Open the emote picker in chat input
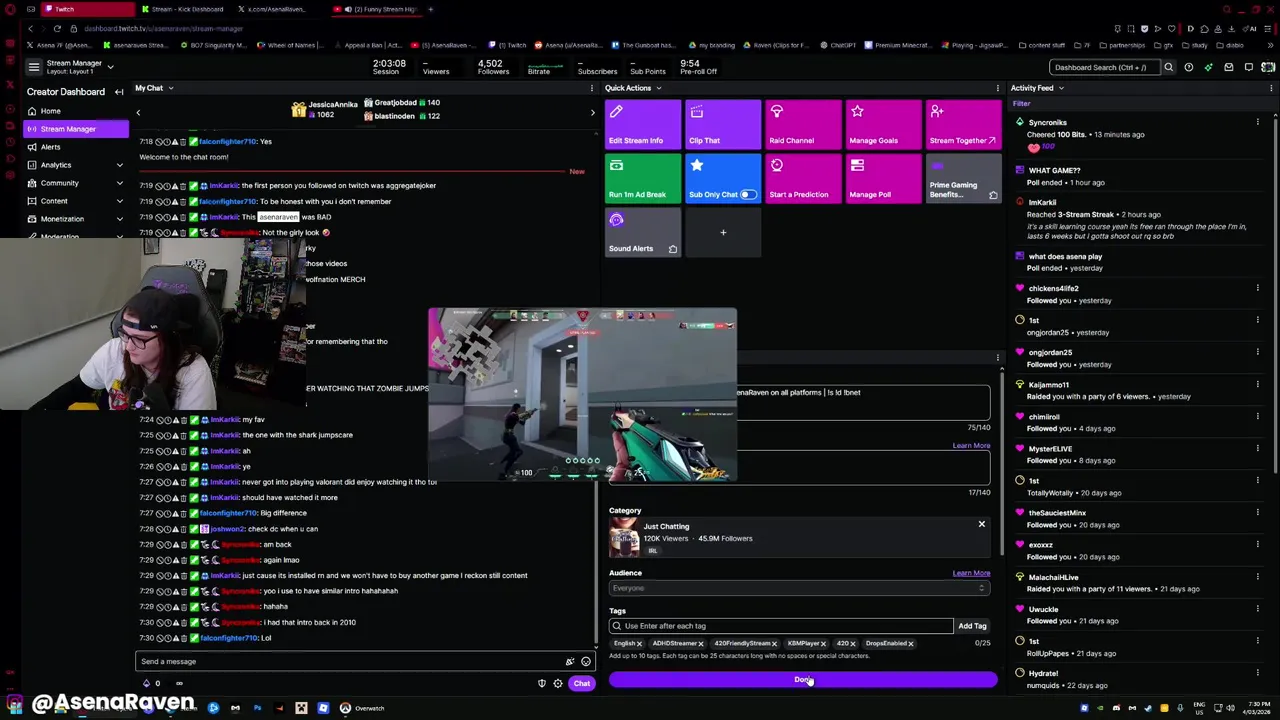The width and height of the screenshot is (1280, 720). [585, 661]
